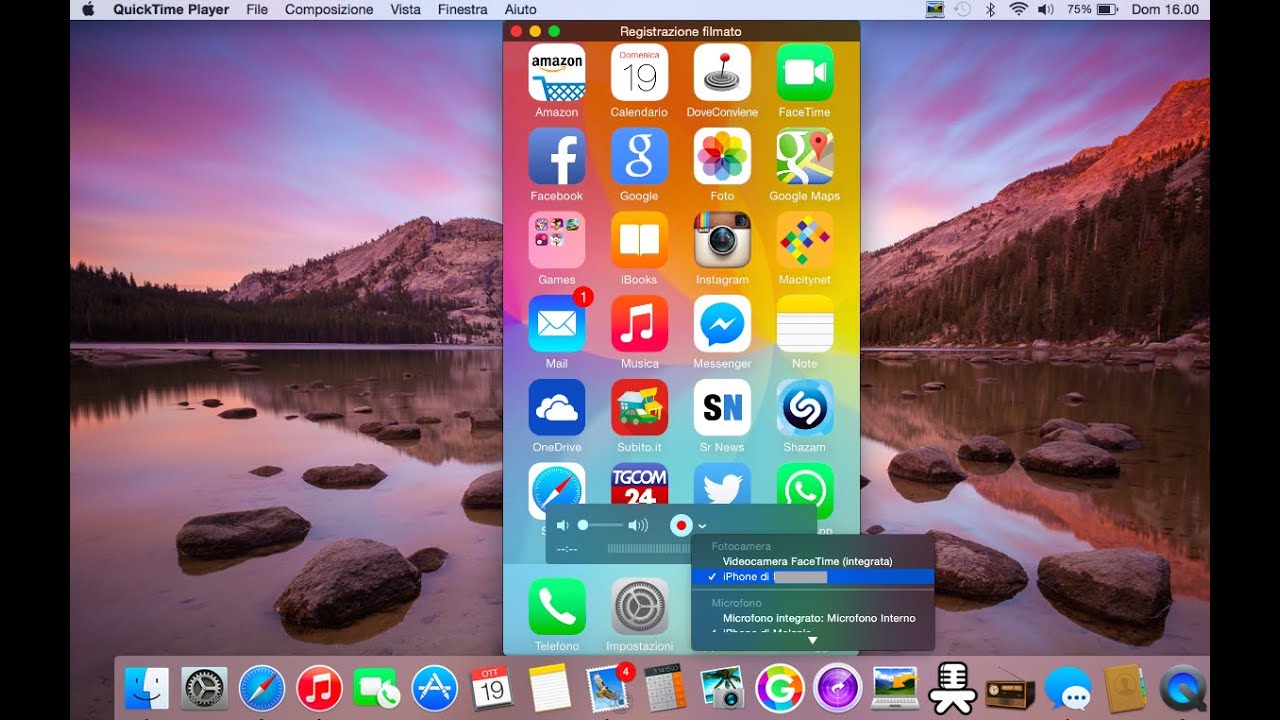This screenshot has height=720, width=1280.
Task: Open App Store from the dock
Action: click(434, 688)
